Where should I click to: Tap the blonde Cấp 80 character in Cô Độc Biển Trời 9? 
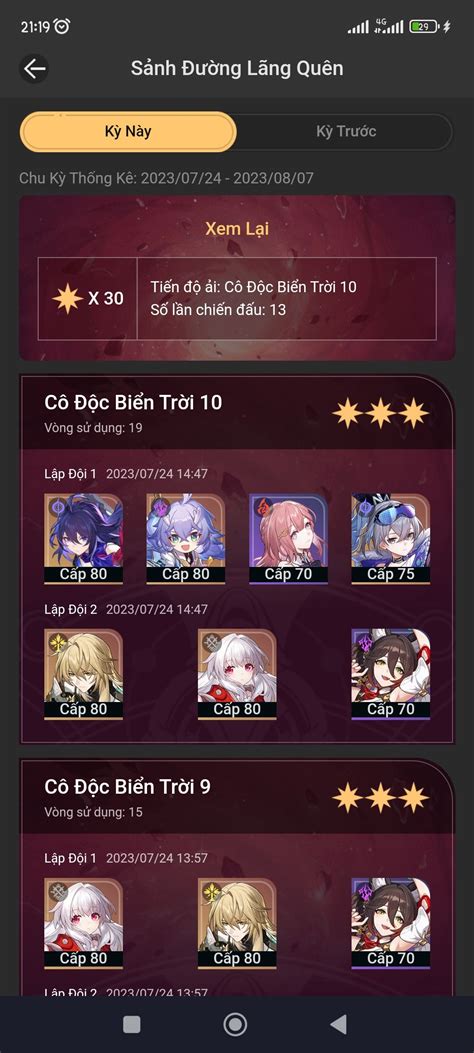click(237, 923)
